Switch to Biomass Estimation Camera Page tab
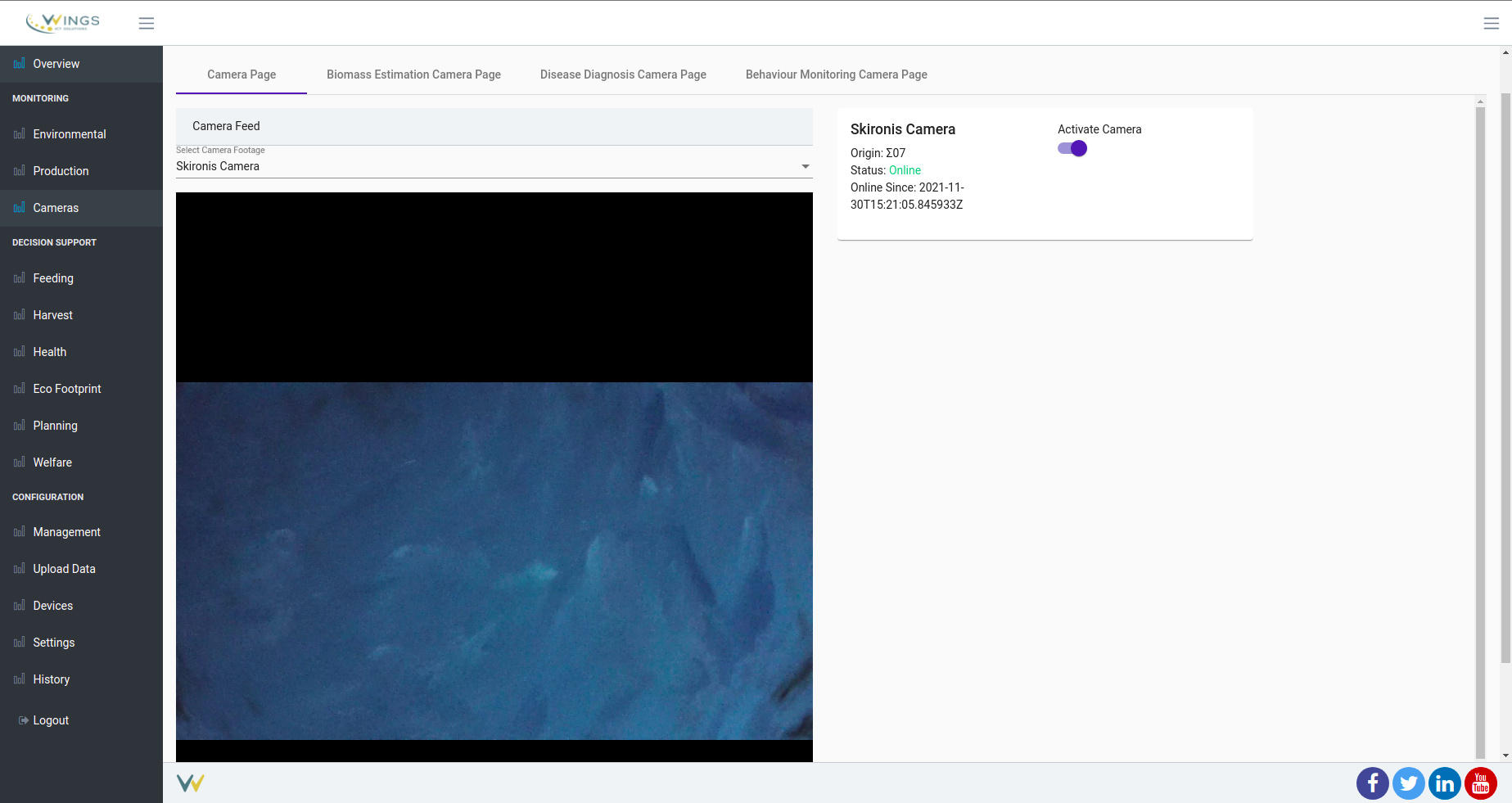The width and height of the screenshot is (1512, 803). [413, 74]
